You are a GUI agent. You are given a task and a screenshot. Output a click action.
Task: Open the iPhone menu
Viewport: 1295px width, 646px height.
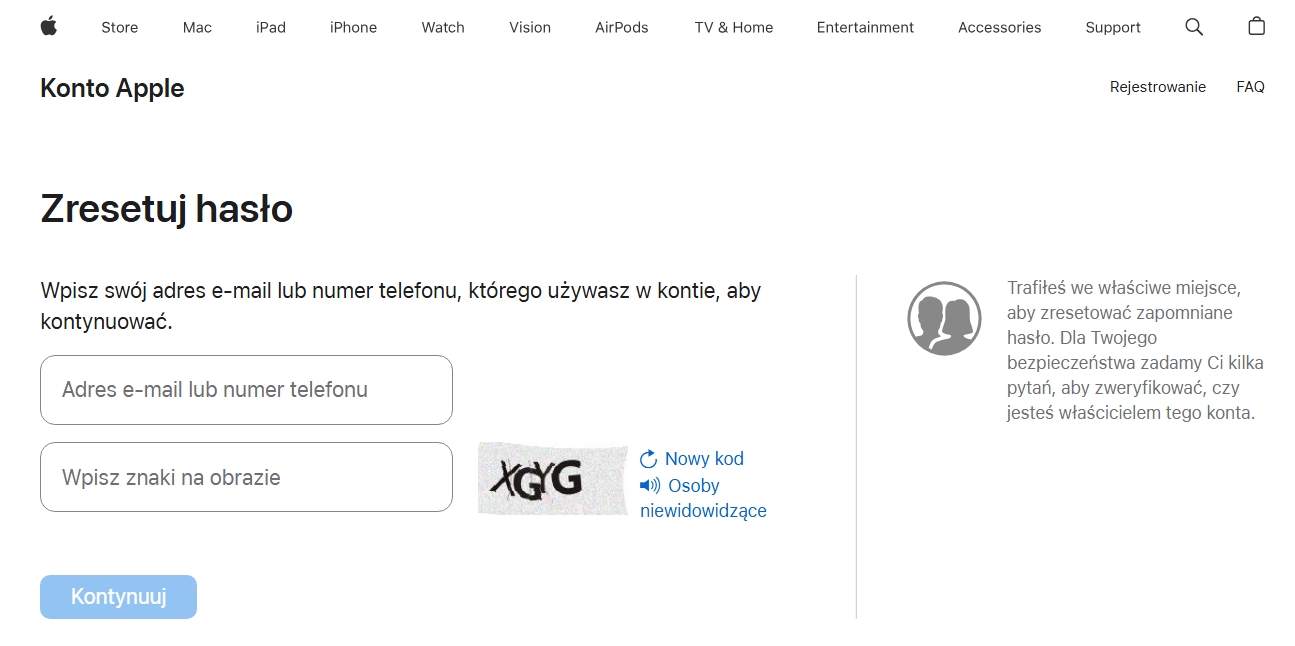point(354,27)
